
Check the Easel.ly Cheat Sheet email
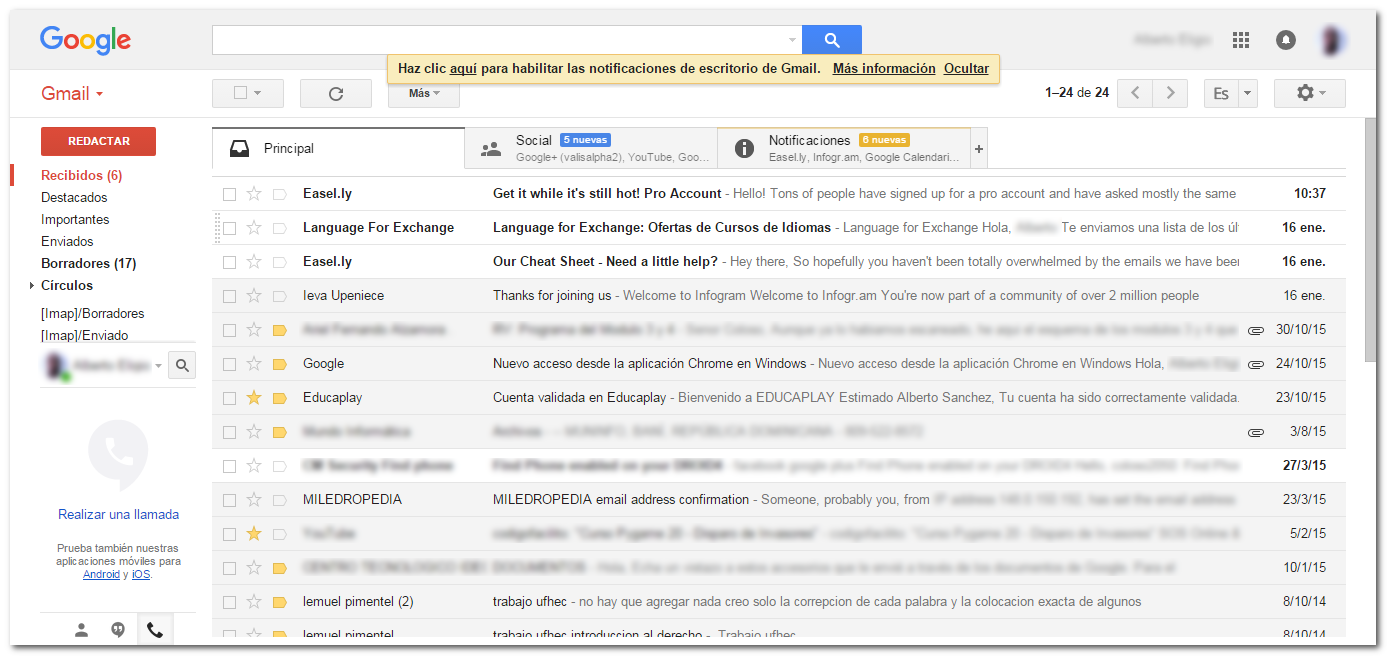click(x=229, y=262)
